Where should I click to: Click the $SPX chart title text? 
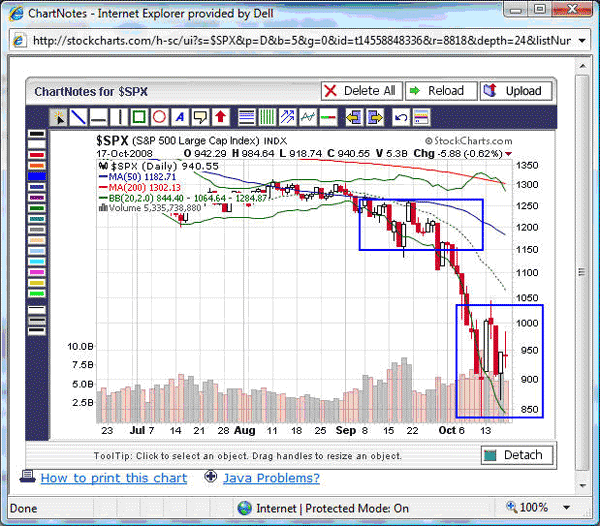(112, 141)
